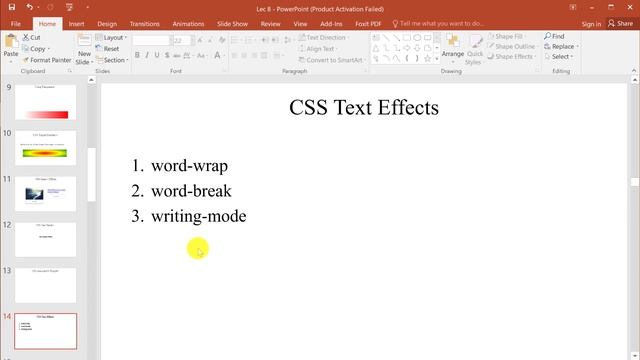Screen dimensions: 640x360
Task: Collapse the ribbon with the arrow
Action: click(634, 71)
